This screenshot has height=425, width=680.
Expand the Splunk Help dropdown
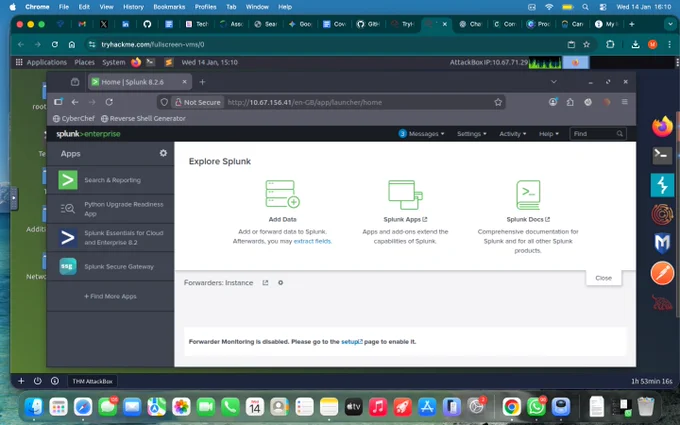pyautogui.click(x=549, y=134)
